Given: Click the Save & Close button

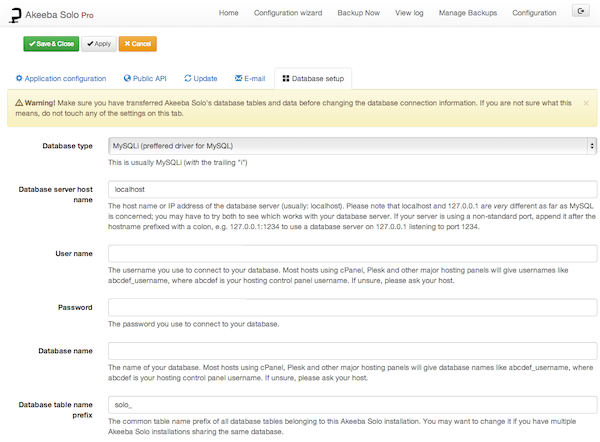Looking at the screenshot, I should (x=51, y=44).
